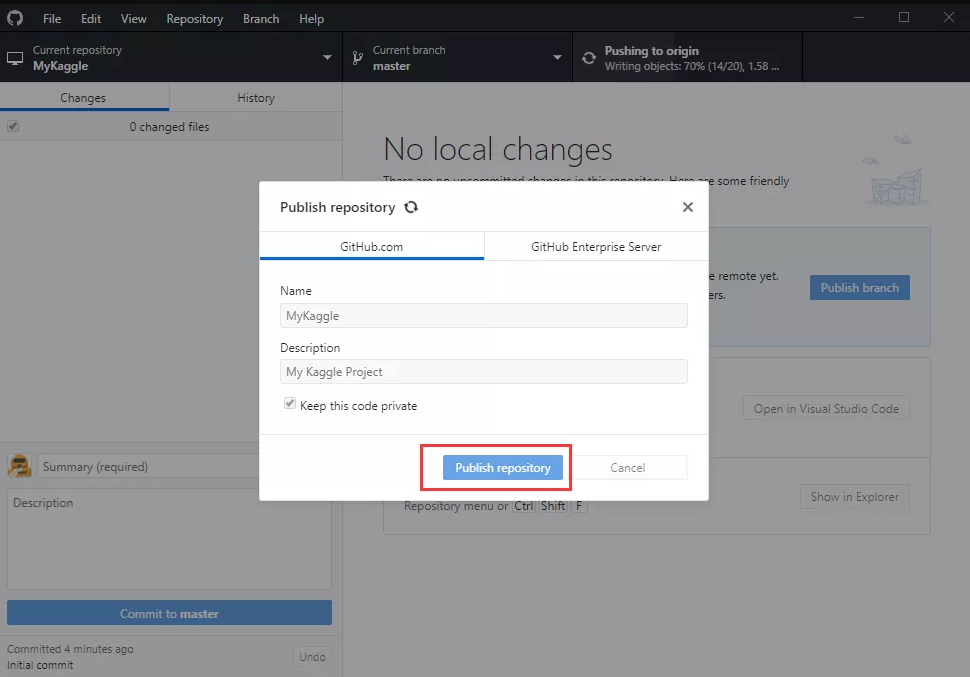Switch to the History tab
The width and height of the screenshot is (970, 677).
[255, 98]
